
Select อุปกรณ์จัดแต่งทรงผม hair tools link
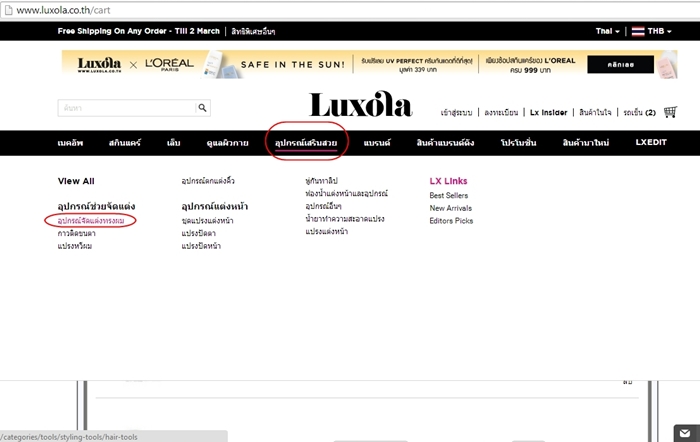coord(91,221)
